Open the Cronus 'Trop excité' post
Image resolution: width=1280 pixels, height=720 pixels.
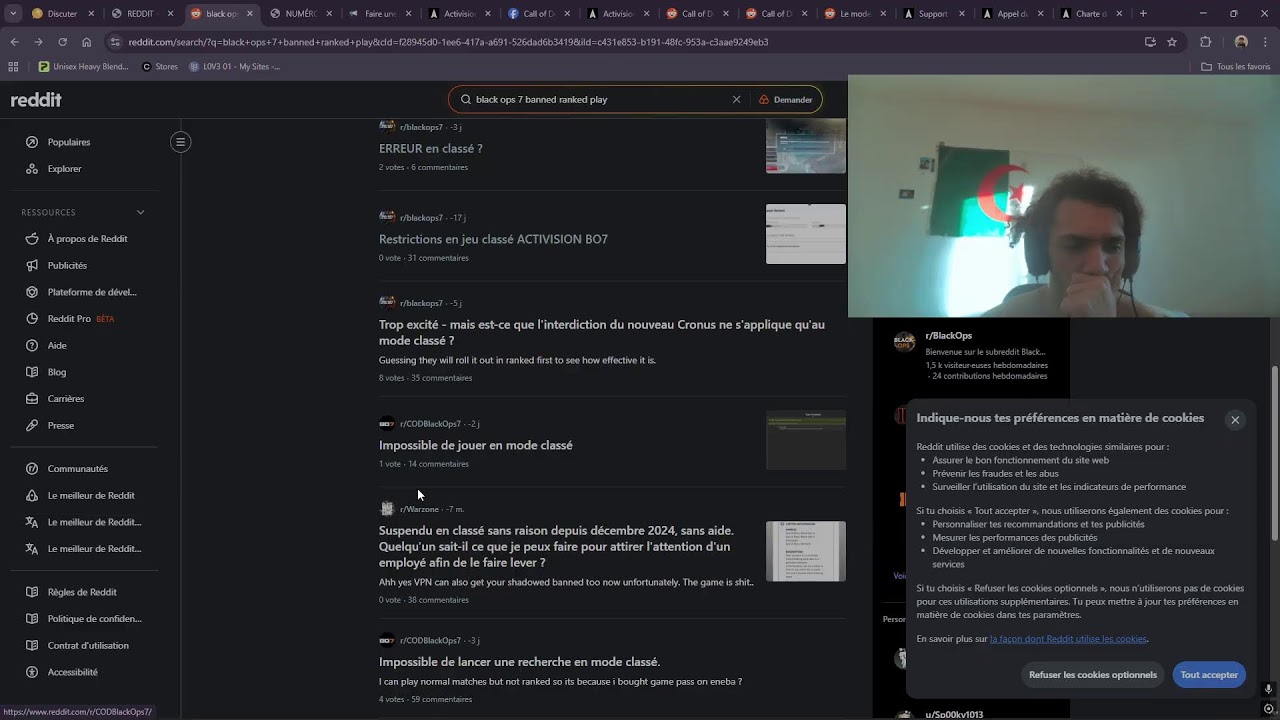pos(602,333)
